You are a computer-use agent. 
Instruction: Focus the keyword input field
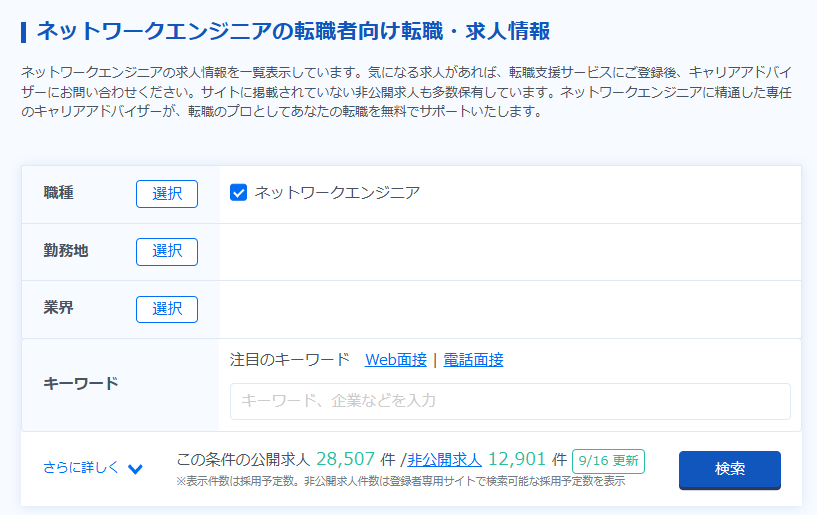pyautogui.click(x=510, y=401)
